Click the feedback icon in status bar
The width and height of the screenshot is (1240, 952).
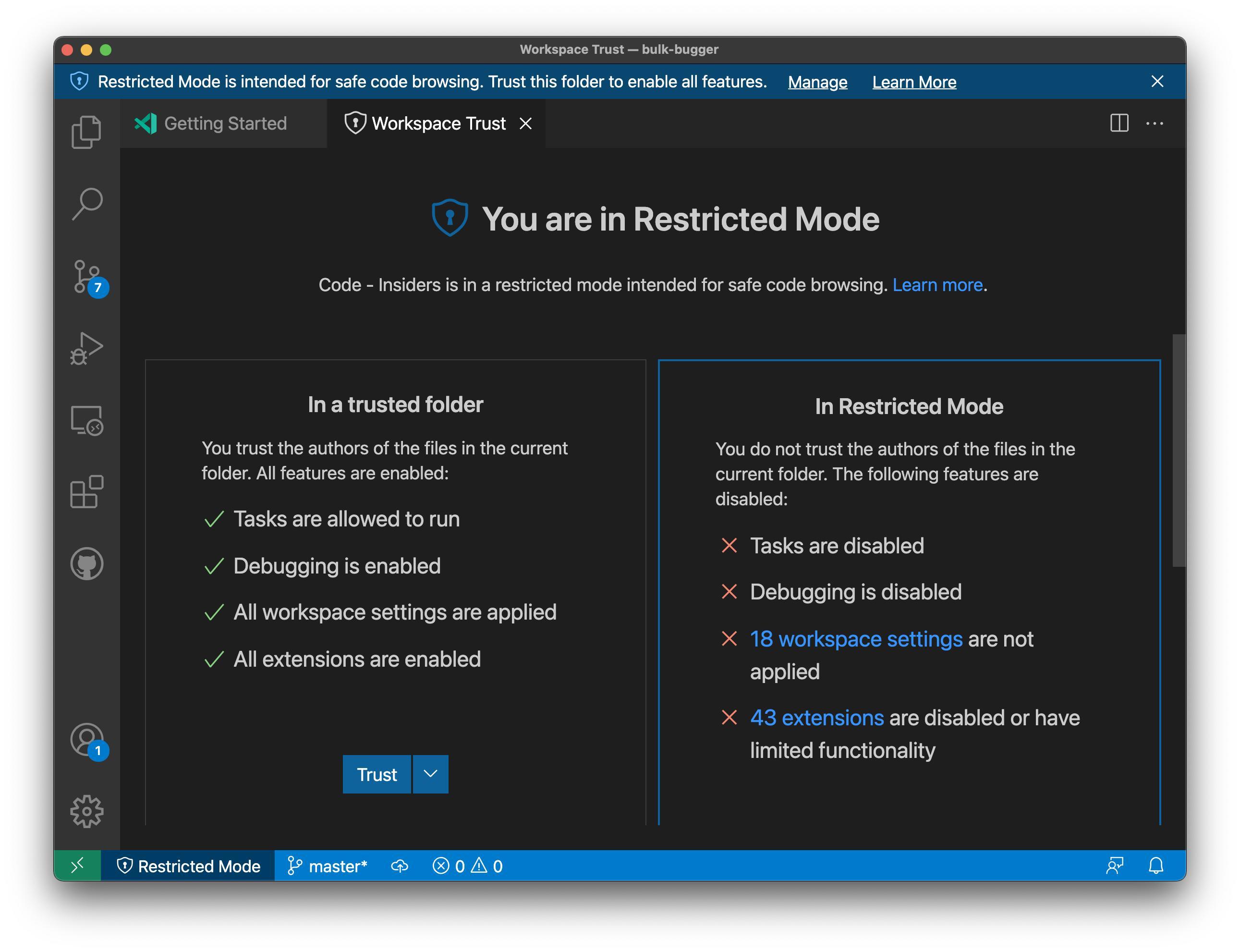[x=1114, y=865]
